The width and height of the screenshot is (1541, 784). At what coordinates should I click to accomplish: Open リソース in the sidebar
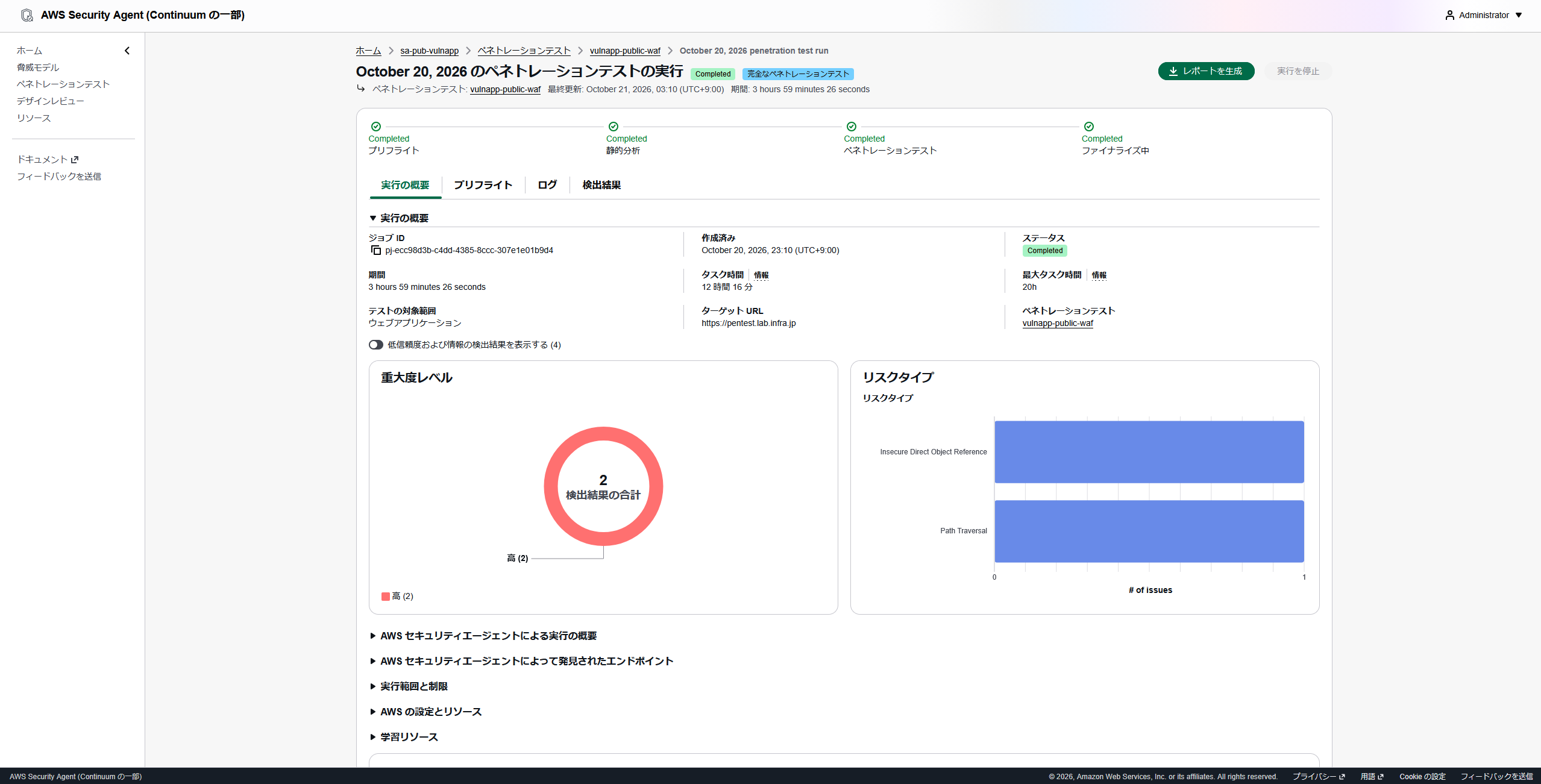pyautogui.click(x=34, y=118)
